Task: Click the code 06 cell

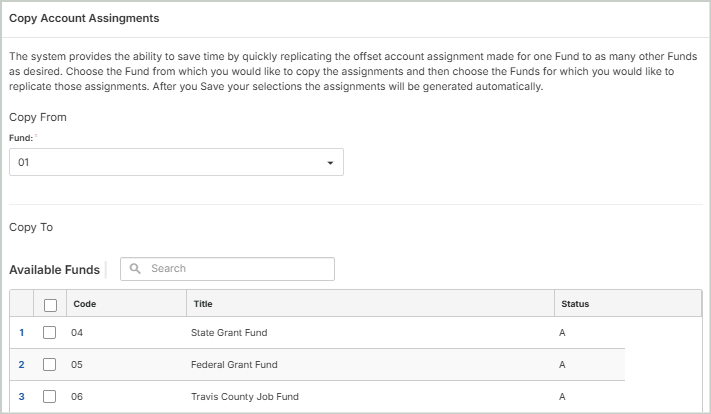Action: coord(77,396)
